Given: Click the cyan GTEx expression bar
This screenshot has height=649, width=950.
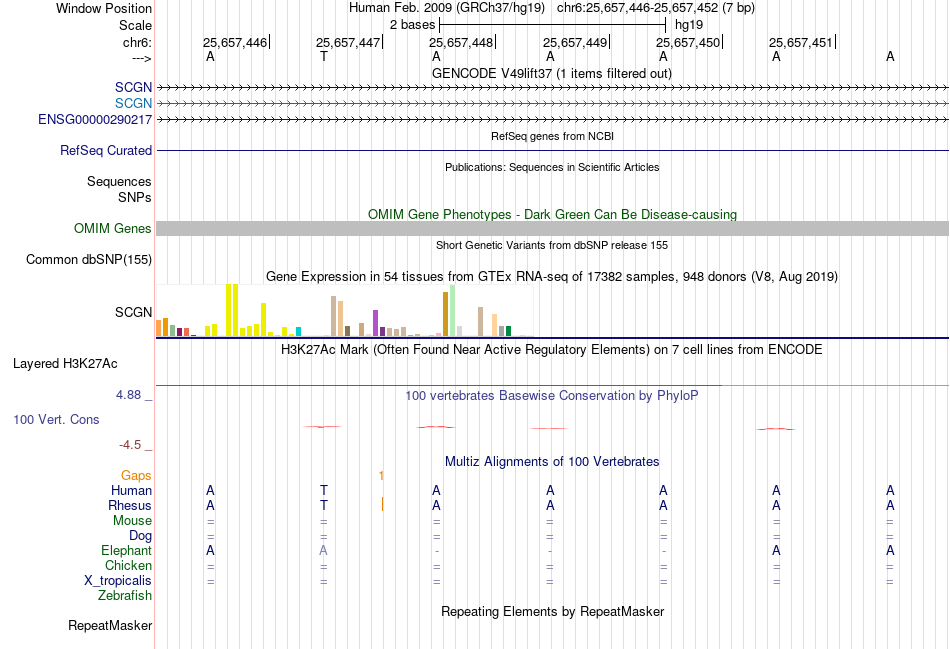Looking at the screenshot, I should 299,331.
